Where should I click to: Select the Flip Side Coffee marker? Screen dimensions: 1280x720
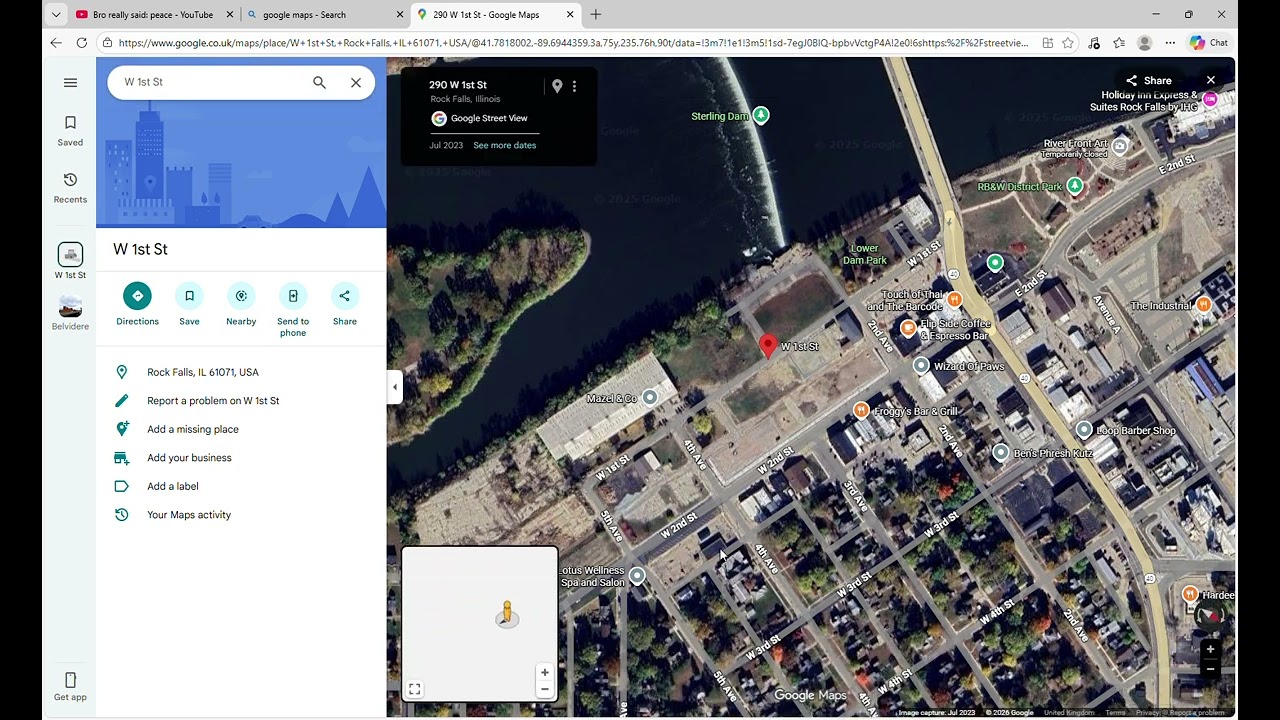click(909, 327)
